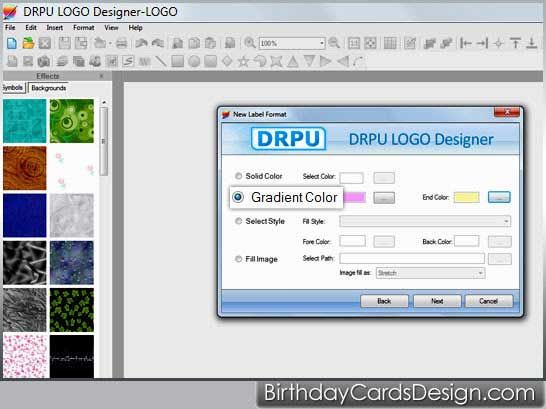Open a file with the folder icon
Image resolution: width=546 pixels, height=409 pixels.
(x=28, y=43)
